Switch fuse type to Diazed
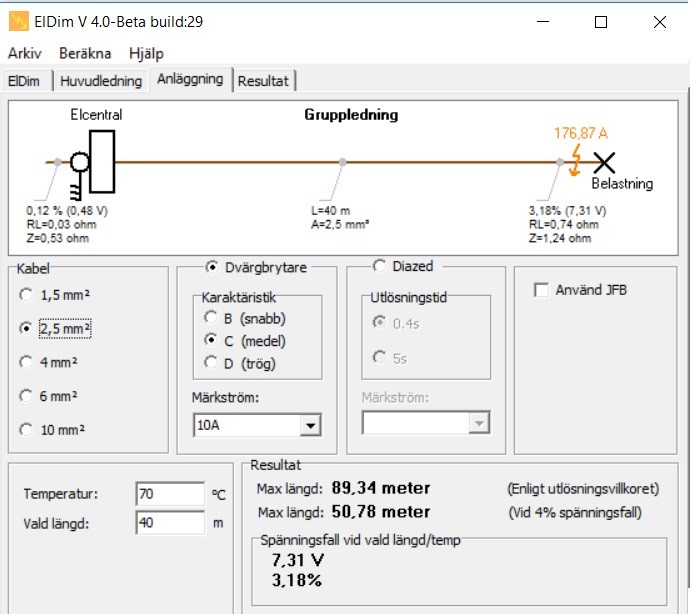The width and height of the screenshot is (692, 614). coord(379,266)
